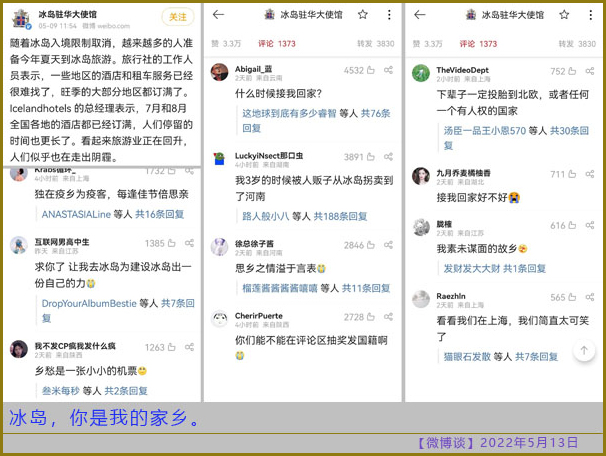The image size is (606, 456).
Task: Share LuckyiNsect那口虫's comment
Action: [x=389, y=157]
